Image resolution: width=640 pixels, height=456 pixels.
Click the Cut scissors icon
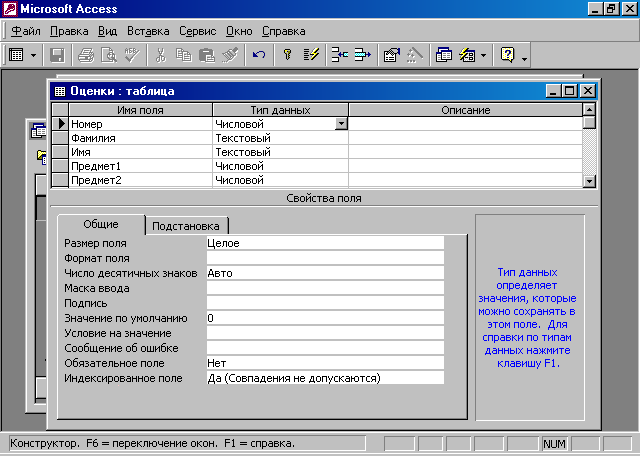(161, 55)
